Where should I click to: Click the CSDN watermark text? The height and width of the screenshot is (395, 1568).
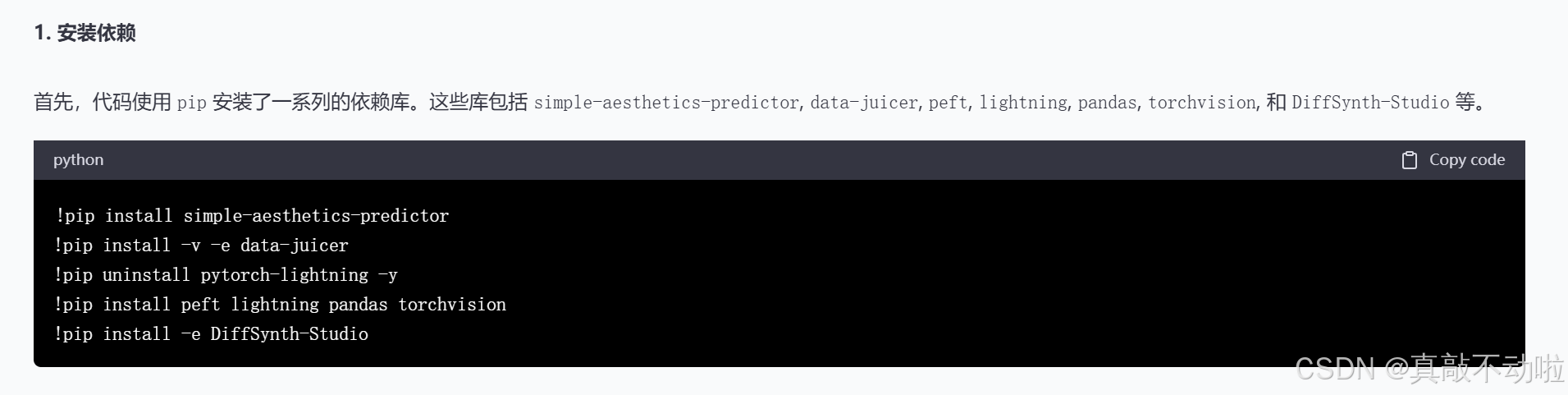1429,369
